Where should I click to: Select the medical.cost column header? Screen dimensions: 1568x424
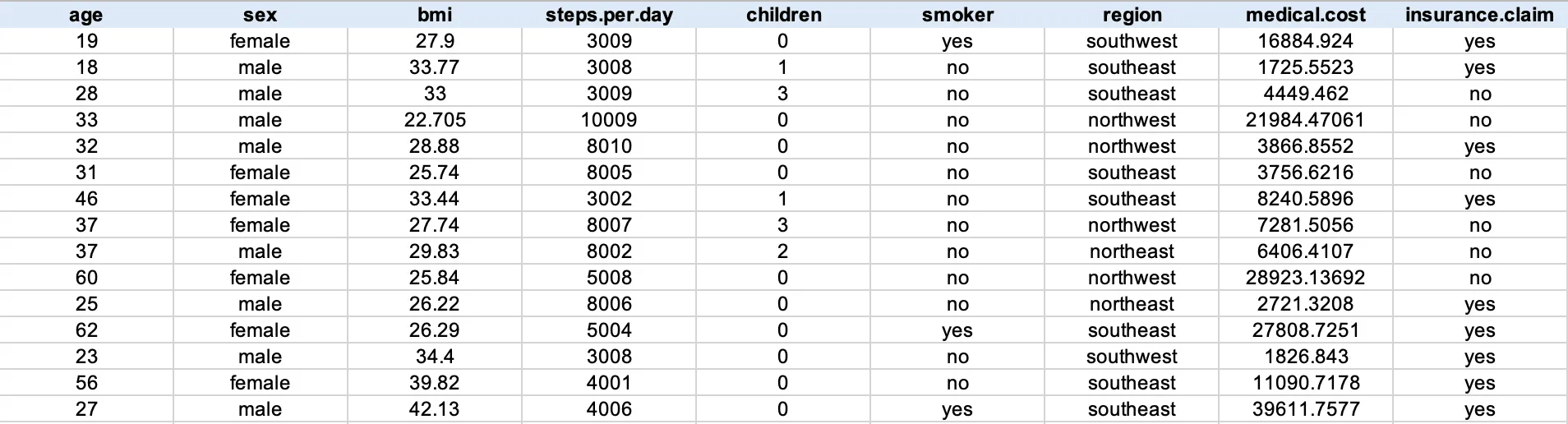tap(1306, 15)
